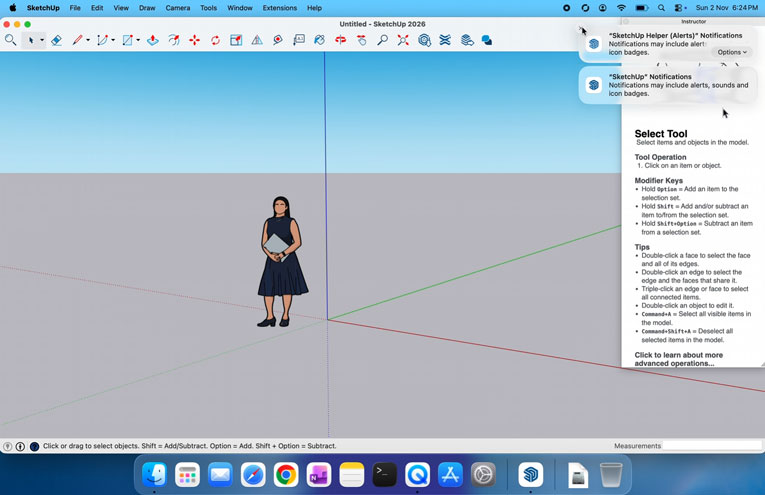The width and height of the screenshot is (765, 495).
Task: Open Spotlight search in menu bar
Action: coord(661,8)
